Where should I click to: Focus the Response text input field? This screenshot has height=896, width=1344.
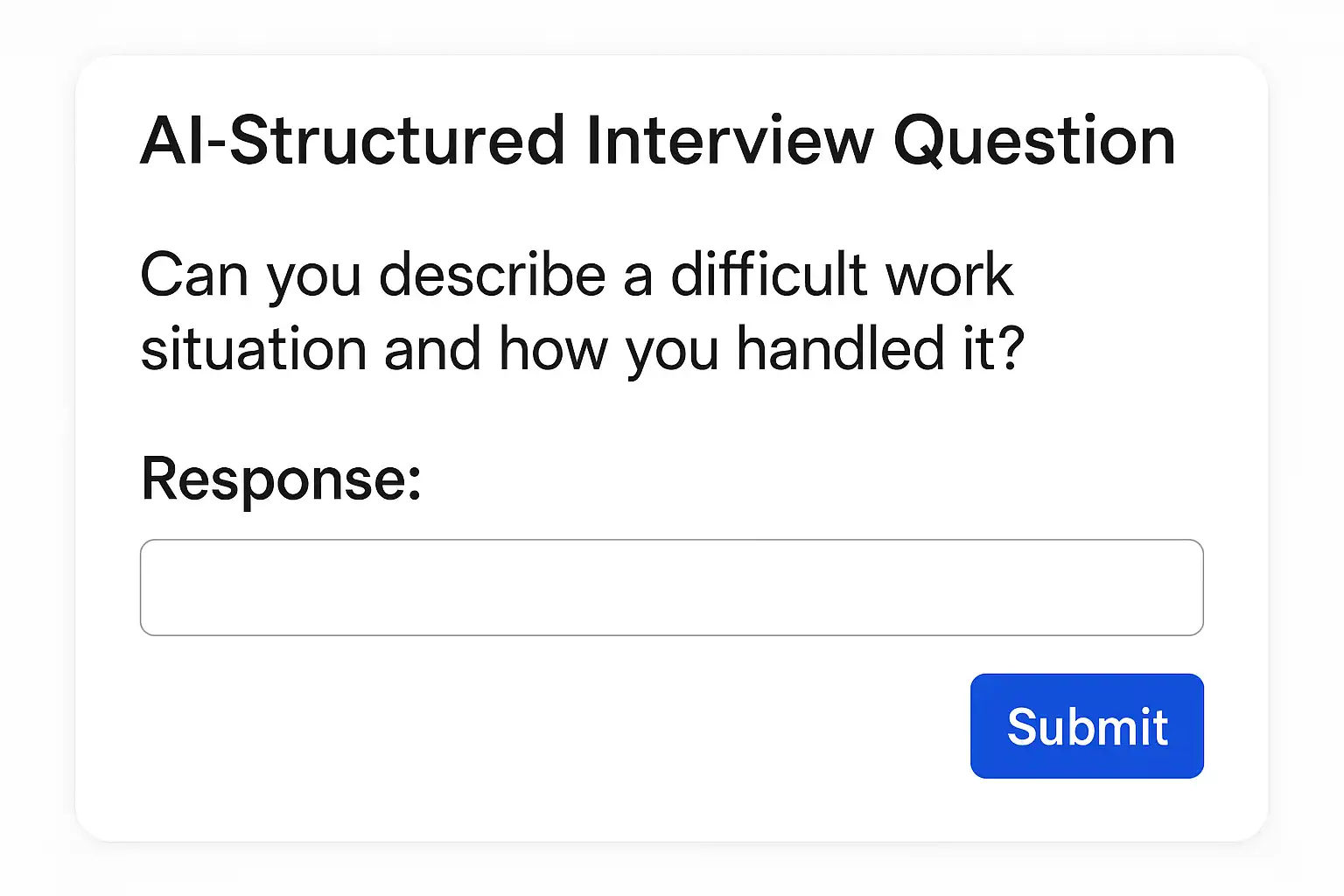[x=671, y=587]
